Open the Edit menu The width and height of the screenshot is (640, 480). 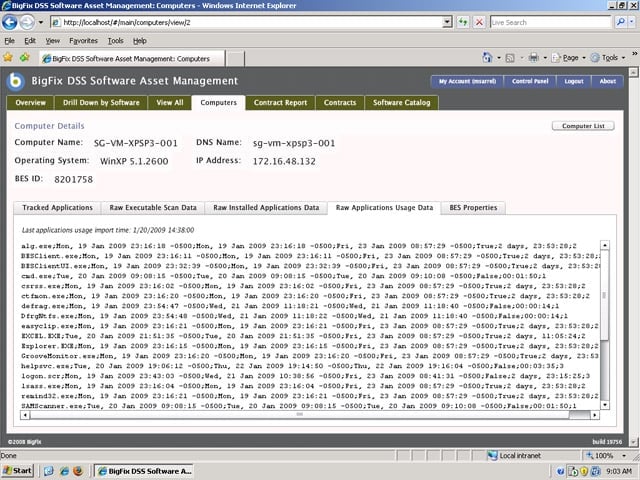30,41
